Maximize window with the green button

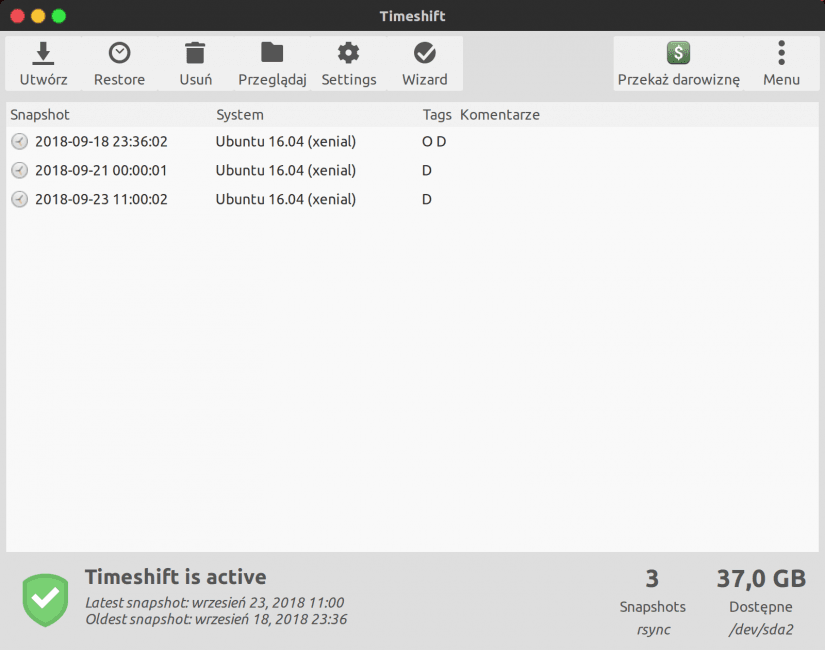[x=59, y=16]
